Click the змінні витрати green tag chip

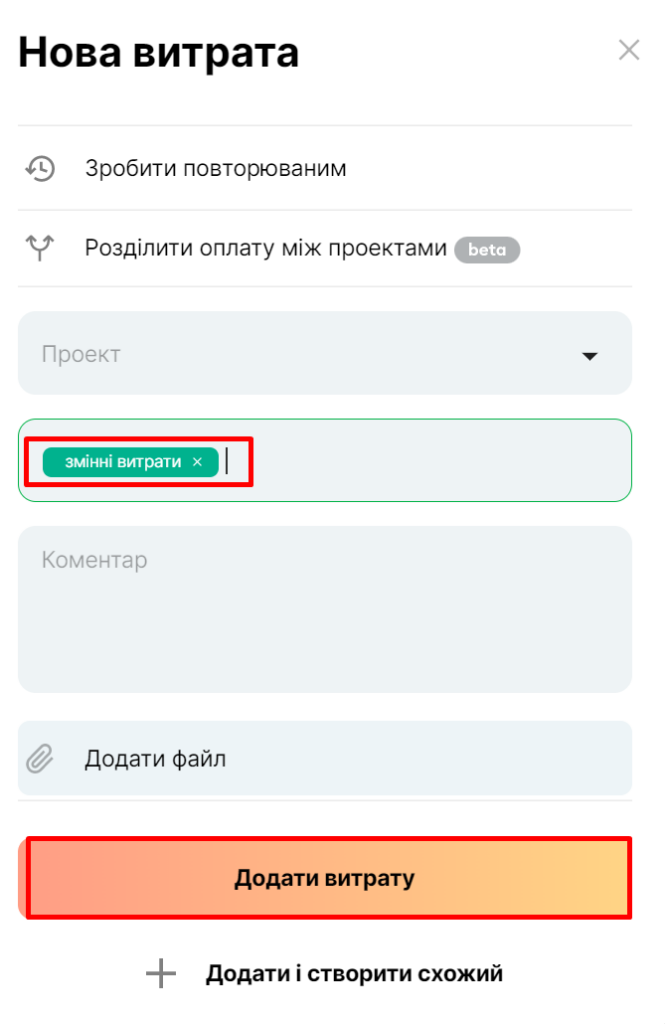123,462
